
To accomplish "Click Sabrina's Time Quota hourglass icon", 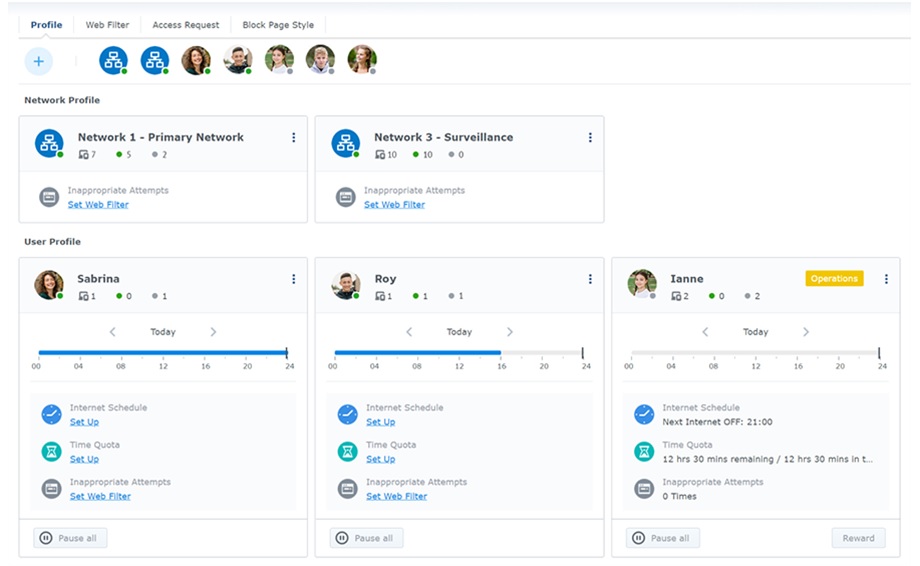I will tap(52, 452).
